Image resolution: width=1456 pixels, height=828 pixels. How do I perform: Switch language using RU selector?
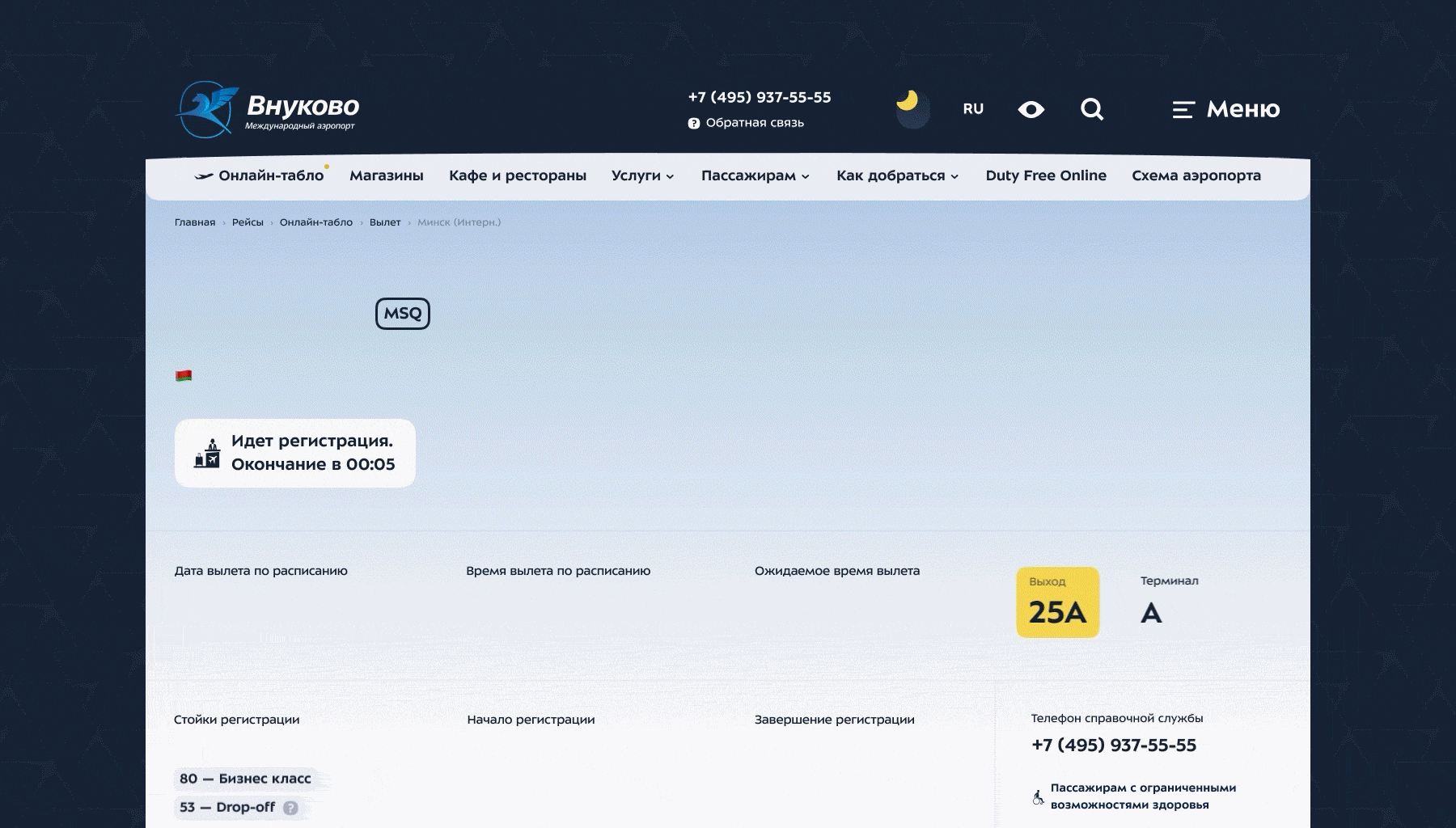pos(973,109)
